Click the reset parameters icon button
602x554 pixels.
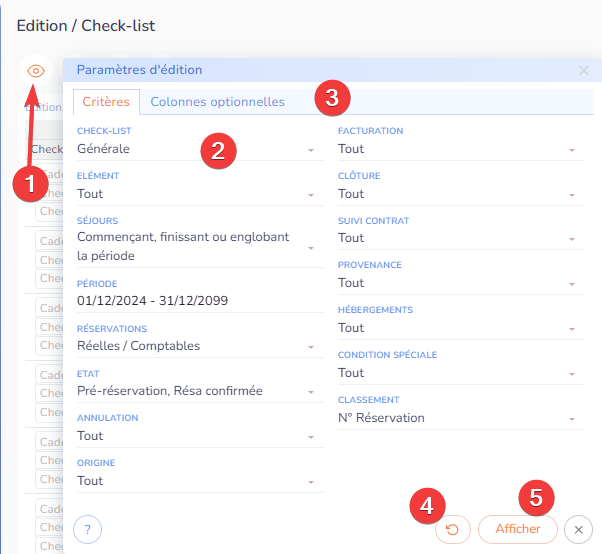point(452,529)
